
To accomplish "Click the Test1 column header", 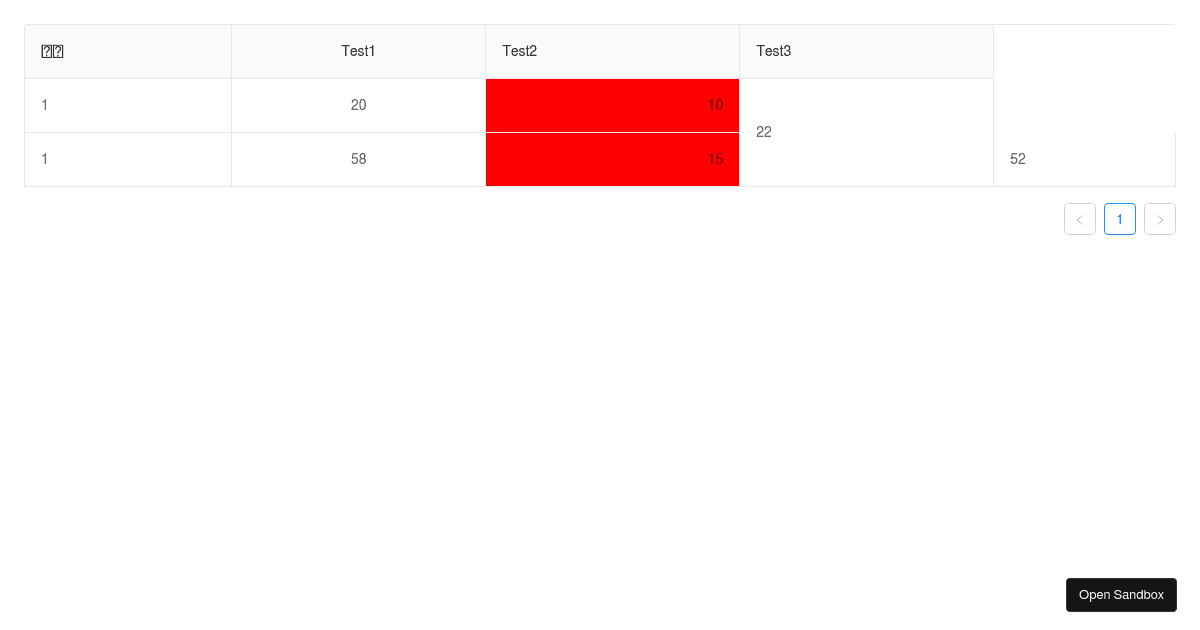I will click(359, 51).
